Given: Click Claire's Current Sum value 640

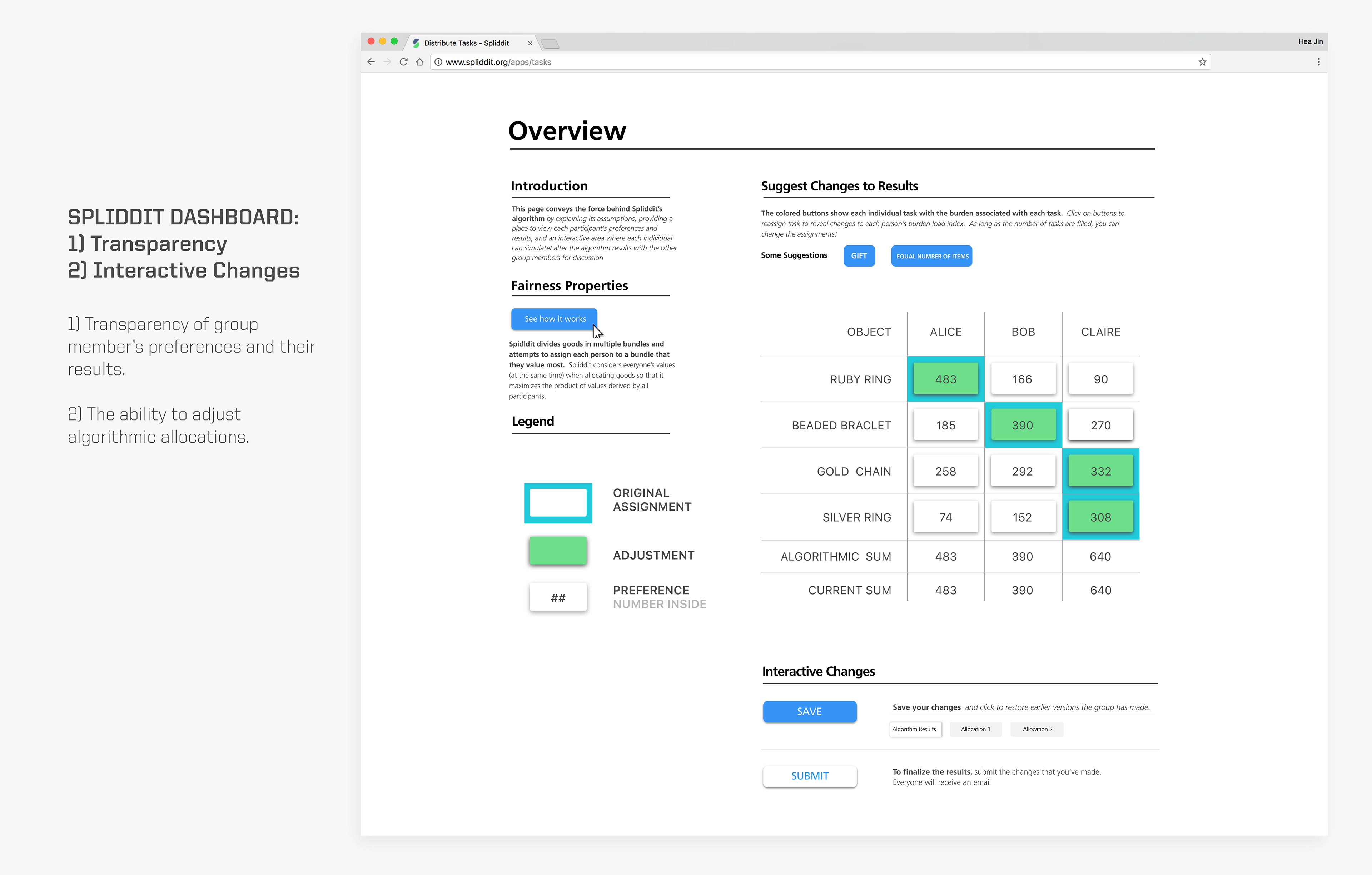Looking at the screenshot, I should pyautogui.click(x=1101, y=591).
